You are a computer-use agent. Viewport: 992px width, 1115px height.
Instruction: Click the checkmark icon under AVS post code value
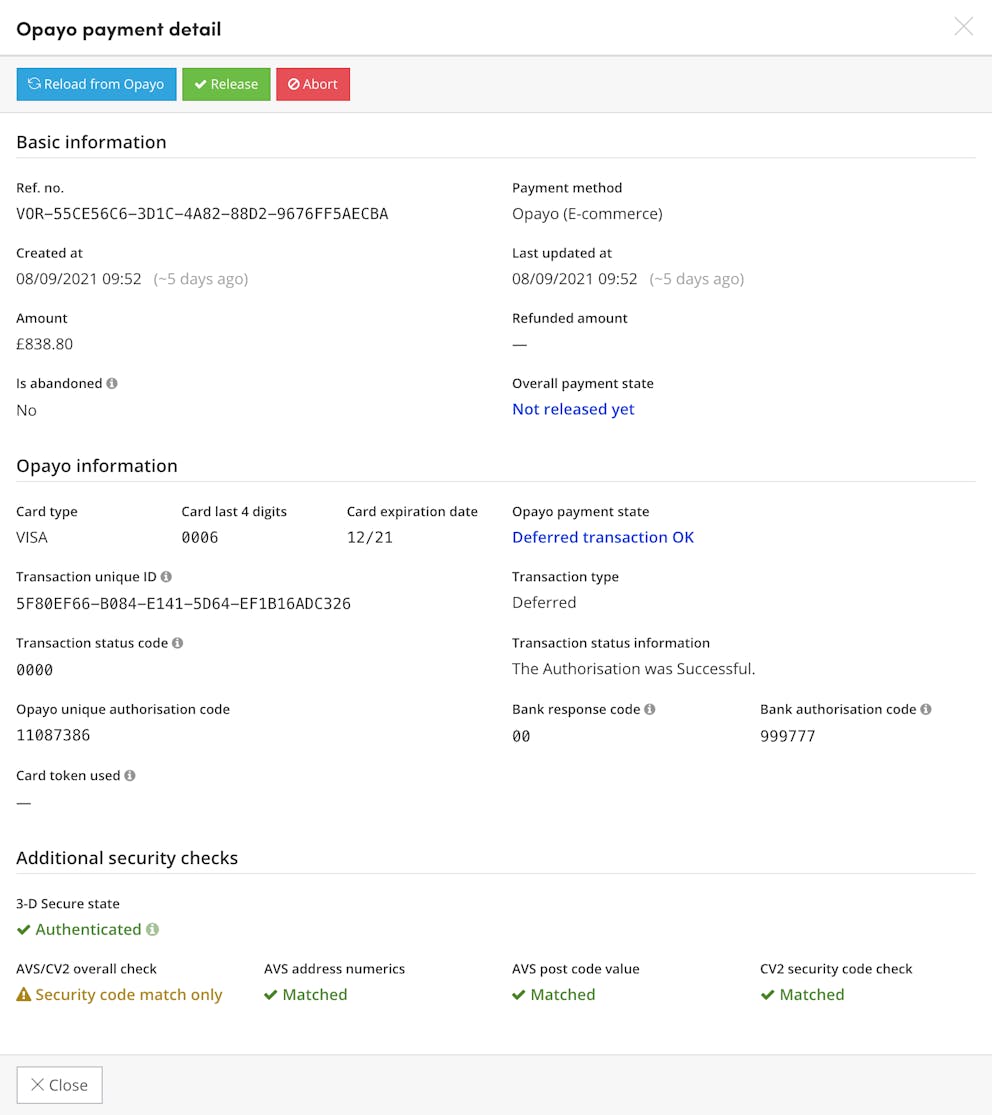[x=518, y=995]
